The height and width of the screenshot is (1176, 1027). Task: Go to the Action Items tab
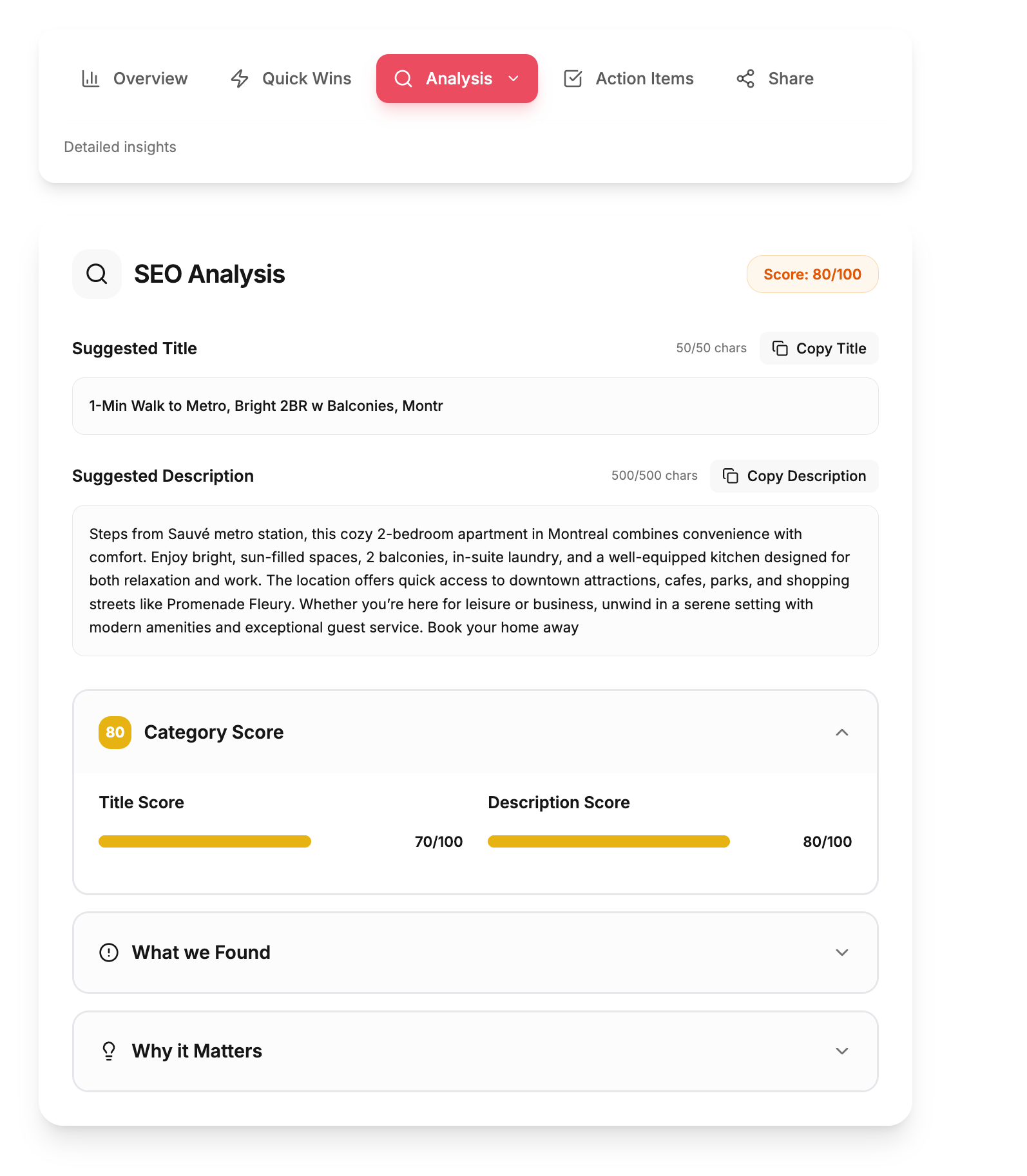click(x=628, y=79)
